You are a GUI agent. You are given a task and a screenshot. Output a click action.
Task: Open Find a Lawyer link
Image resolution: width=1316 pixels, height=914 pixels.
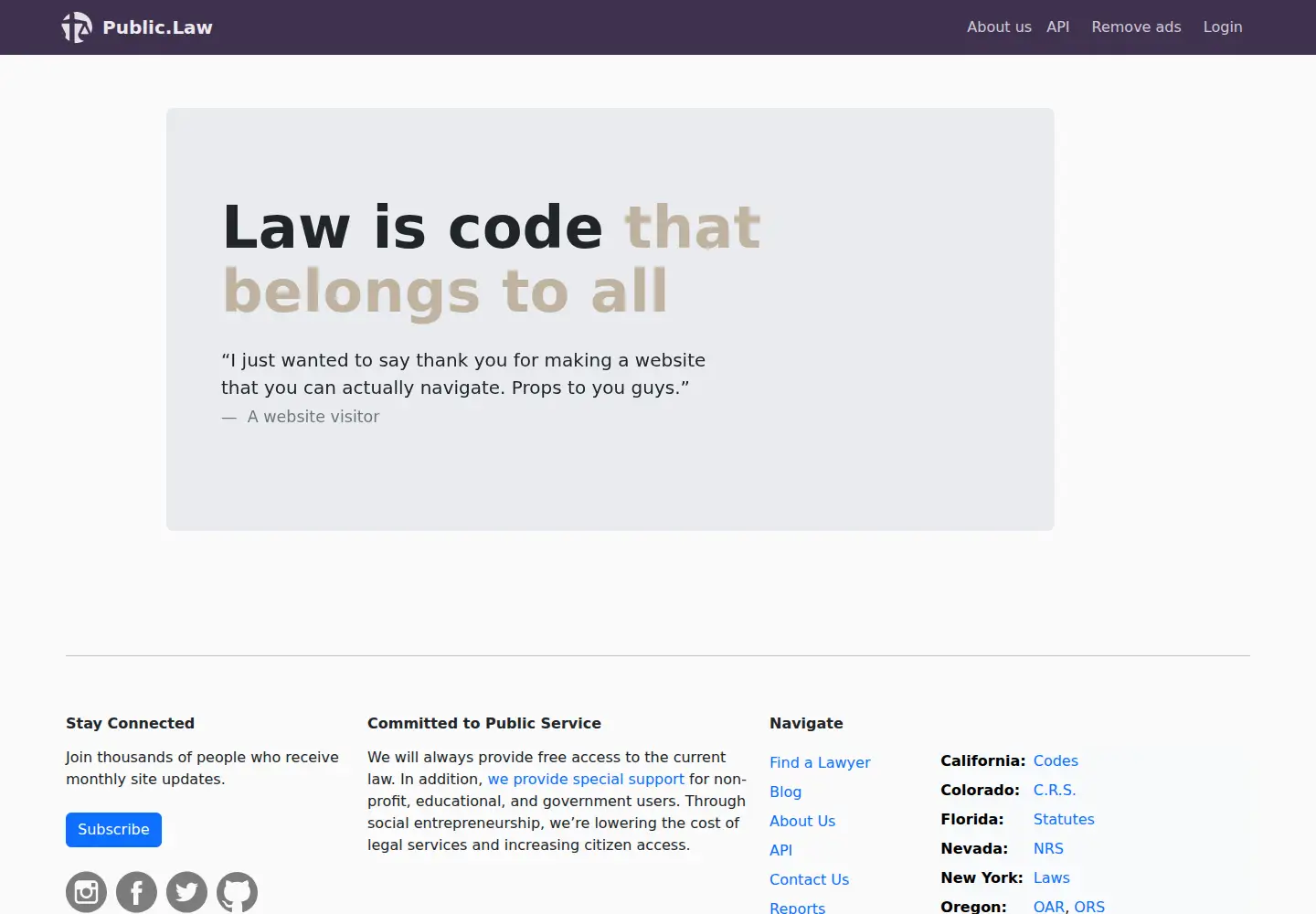coord(820,762)
